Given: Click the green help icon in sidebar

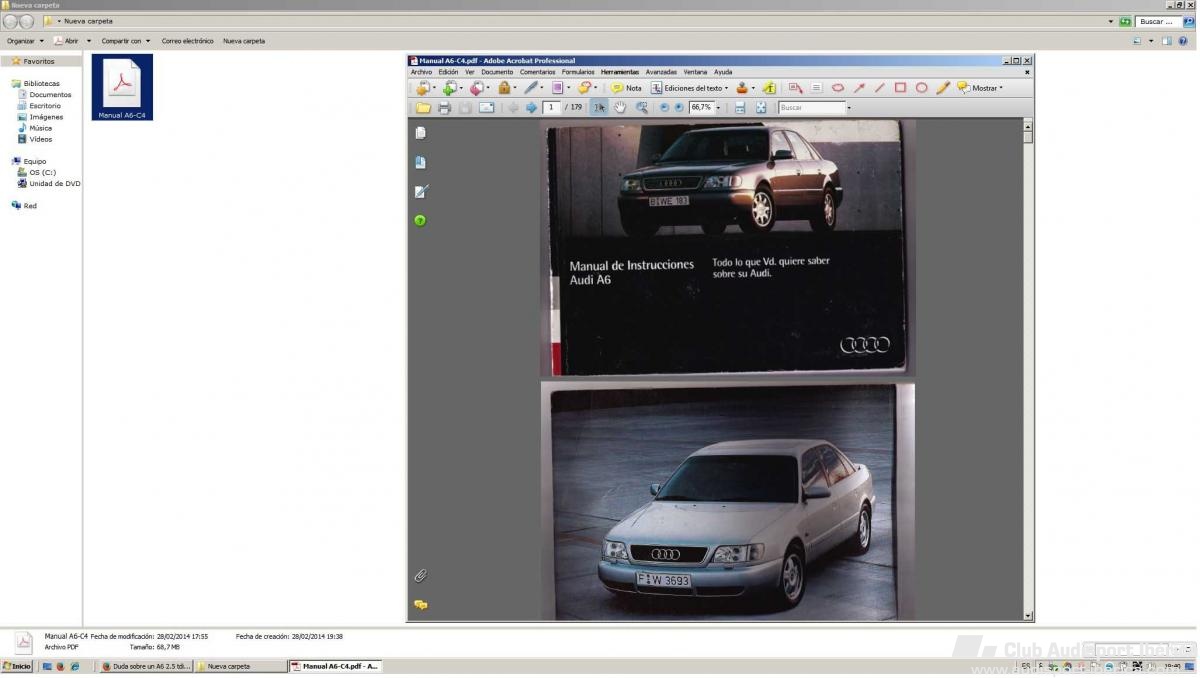Looking at the screenshot, I should pos(420,220).
